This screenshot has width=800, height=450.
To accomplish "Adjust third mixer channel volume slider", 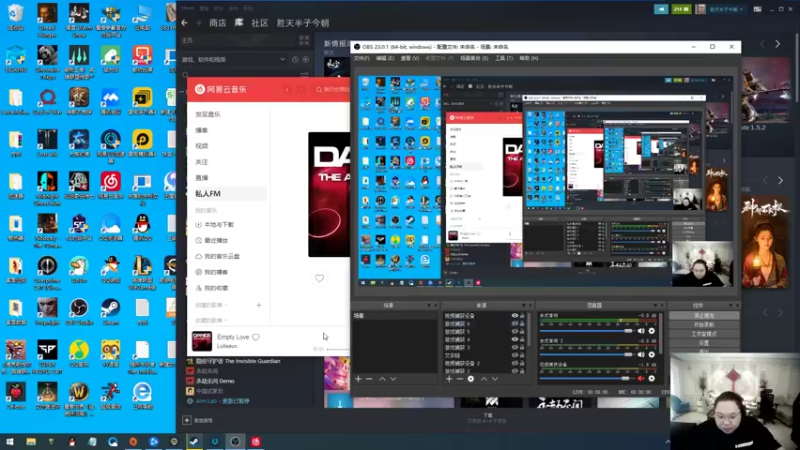I will pyautogui.click(x=587, y=379).
